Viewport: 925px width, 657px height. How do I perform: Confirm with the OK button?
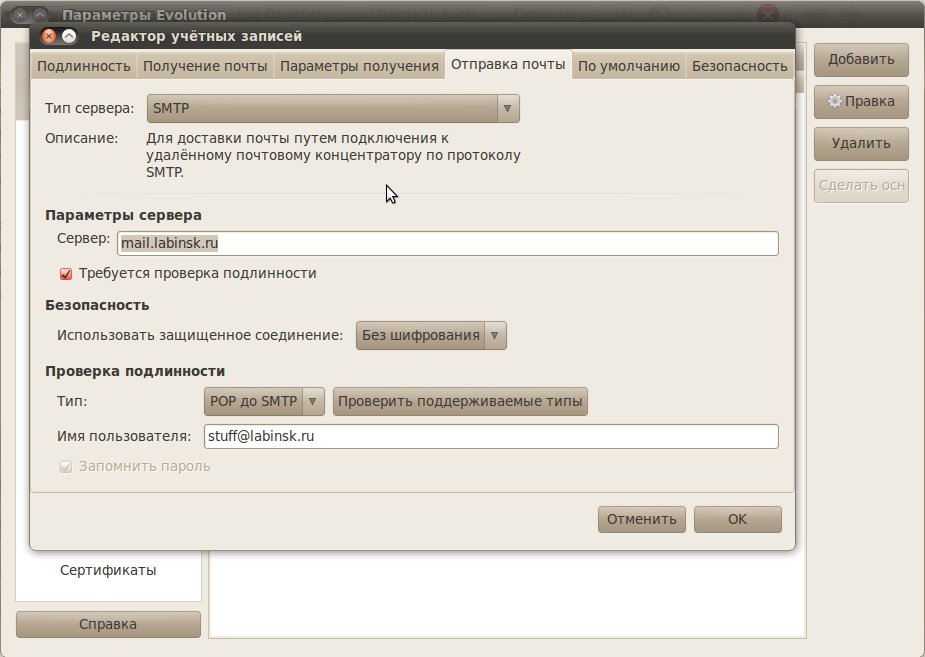(x=737, y=520)
